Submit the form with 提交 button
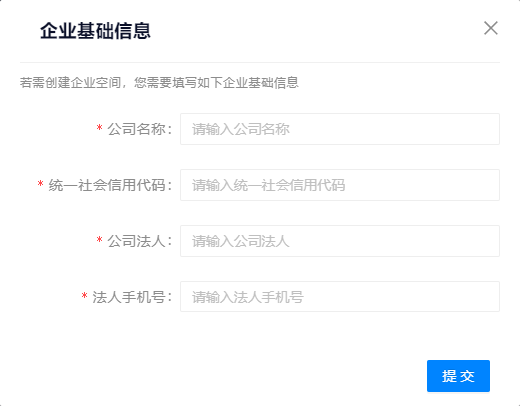This screenshot has width=520, height=406. tap(458, 376)
